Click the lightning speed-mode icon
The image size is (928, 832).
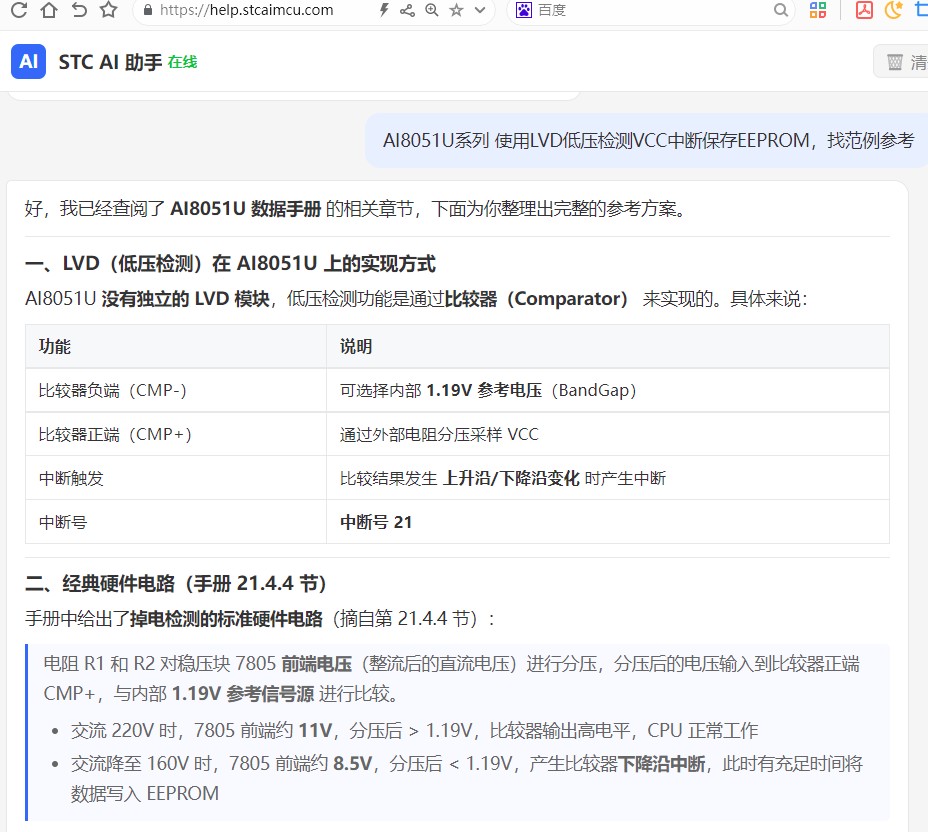(384, 10)
